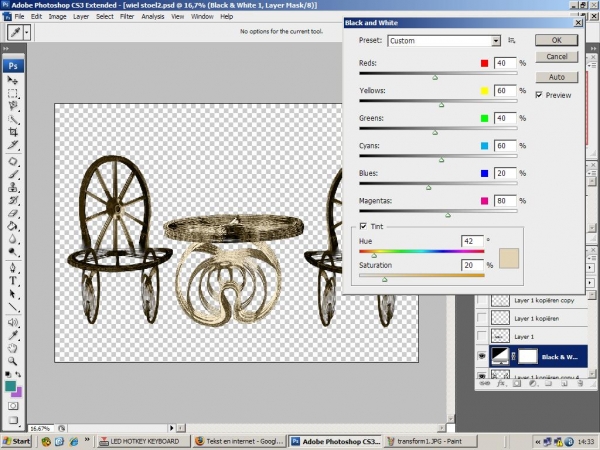Open the Filter menu
600x450 pixels.
click(x=127, y=16)
